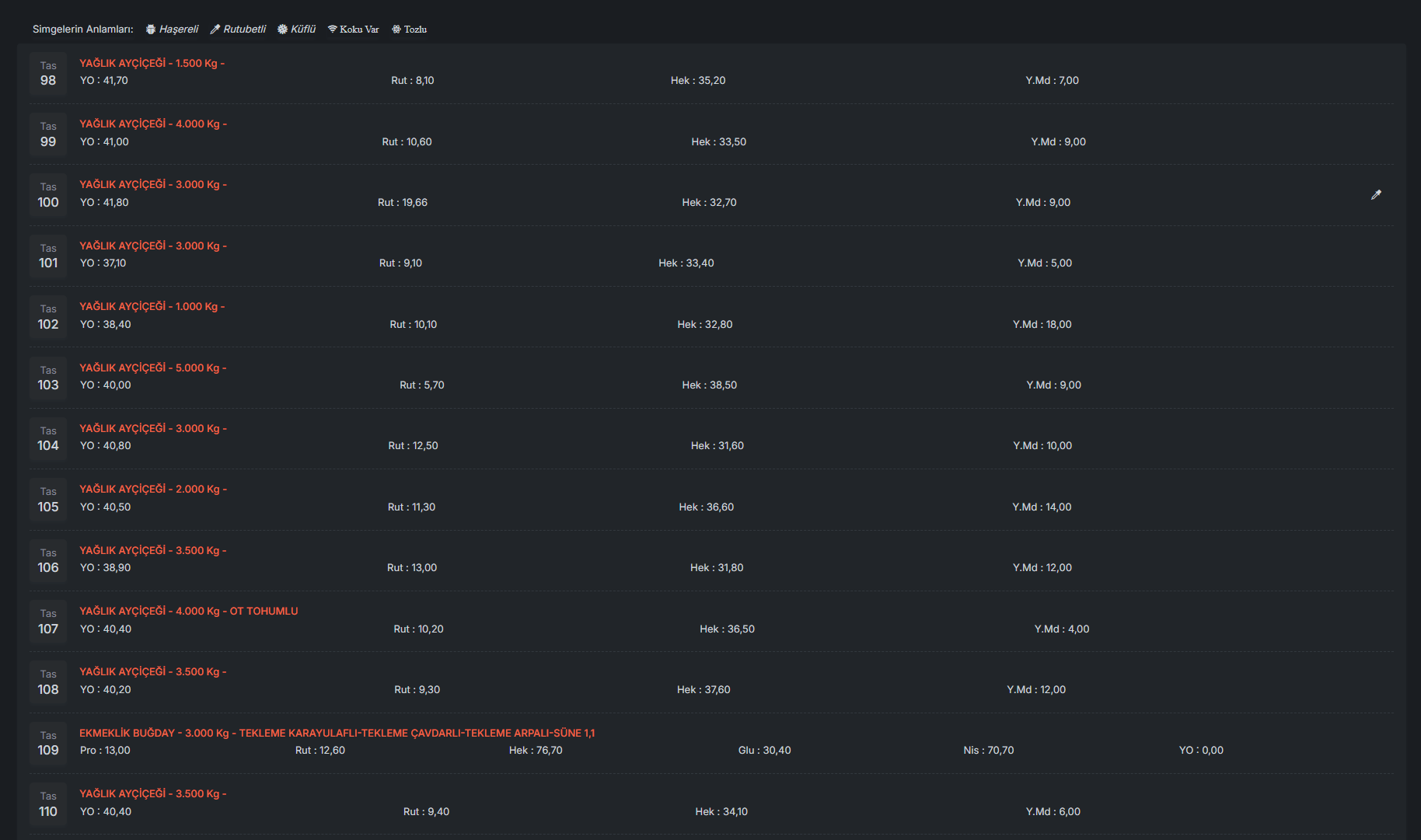This screenshot has width=1421, height=840.
Task: Select the YAĞLIK AYÇİÇEĞİ 5.000 Kg title
Action: pyautogui.click(x=152, y=368)
